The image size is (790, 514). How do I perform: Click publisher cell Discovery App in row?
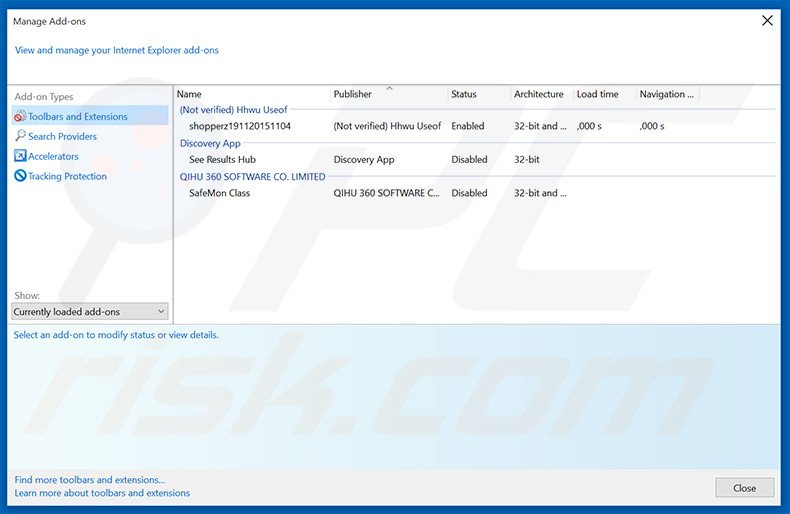pyautogui.click(x=364, y=160)
